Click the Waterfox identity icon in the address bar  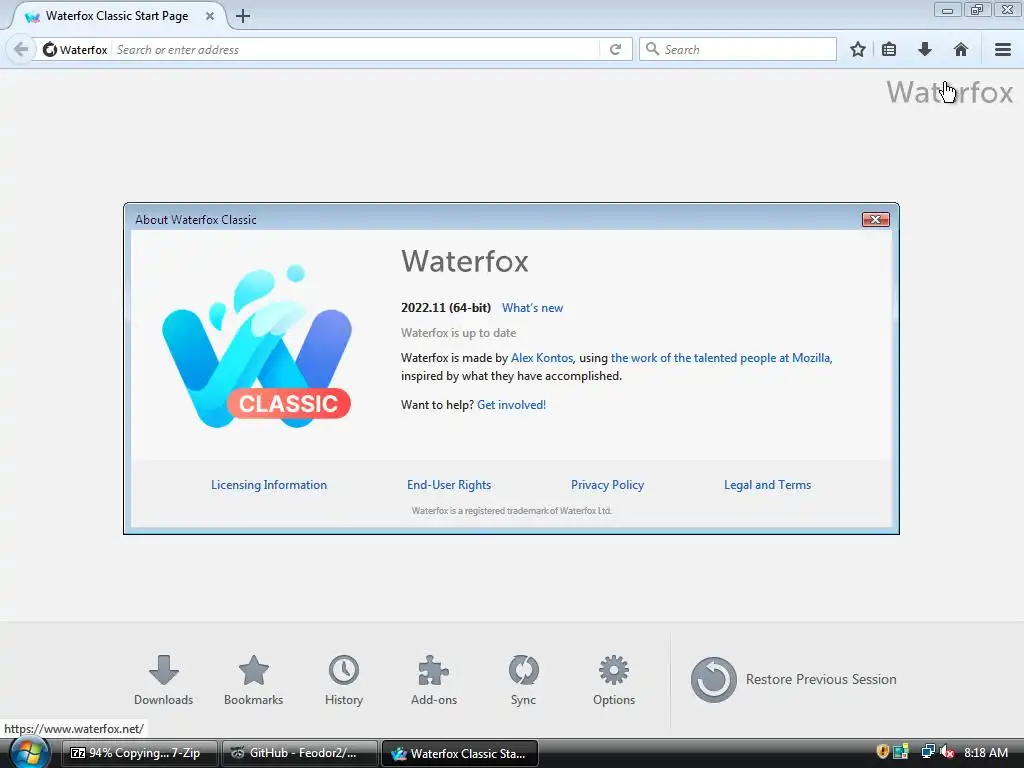click(x=50, y=49)
